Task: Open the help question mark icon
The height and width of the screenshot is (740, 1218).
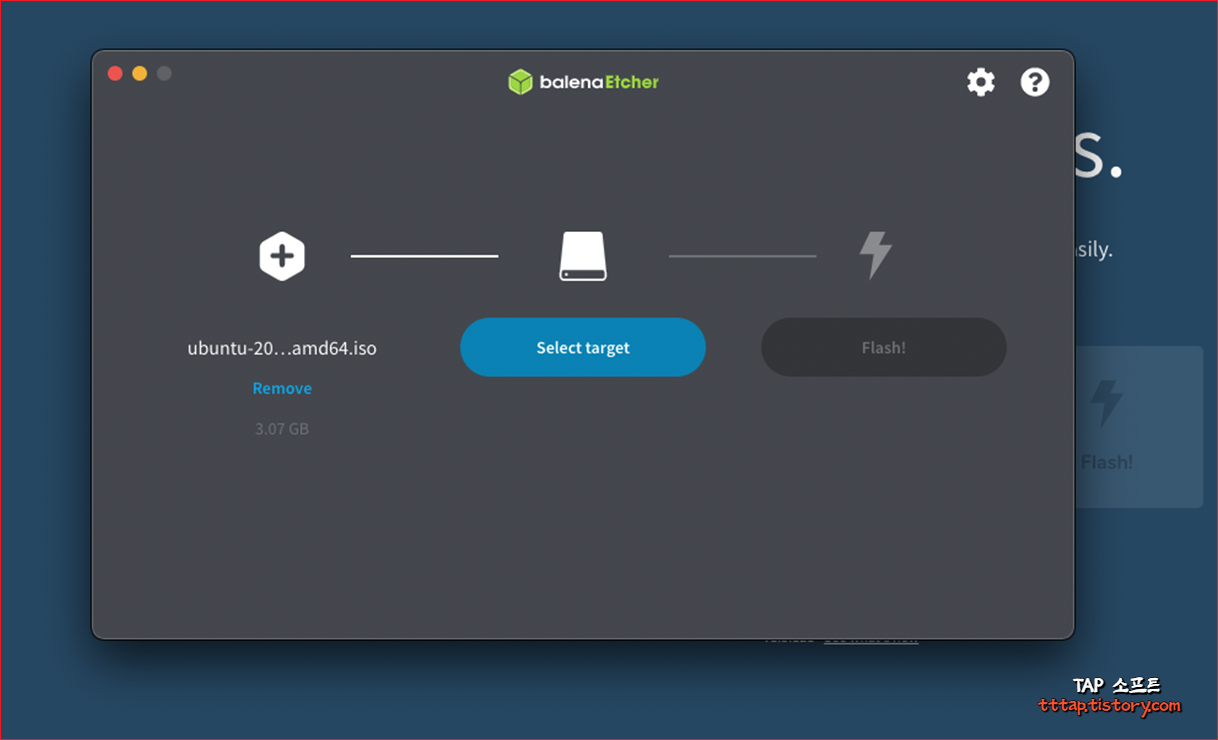Action: click(x=1035, y=82)
